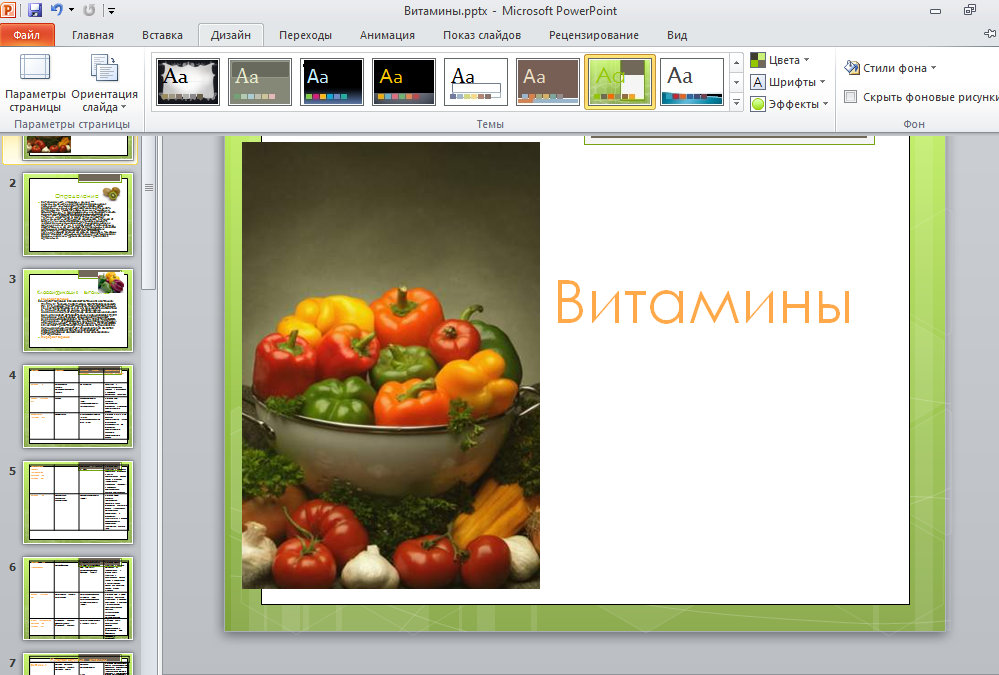Expand the full themes gallery

pos(737,102)
